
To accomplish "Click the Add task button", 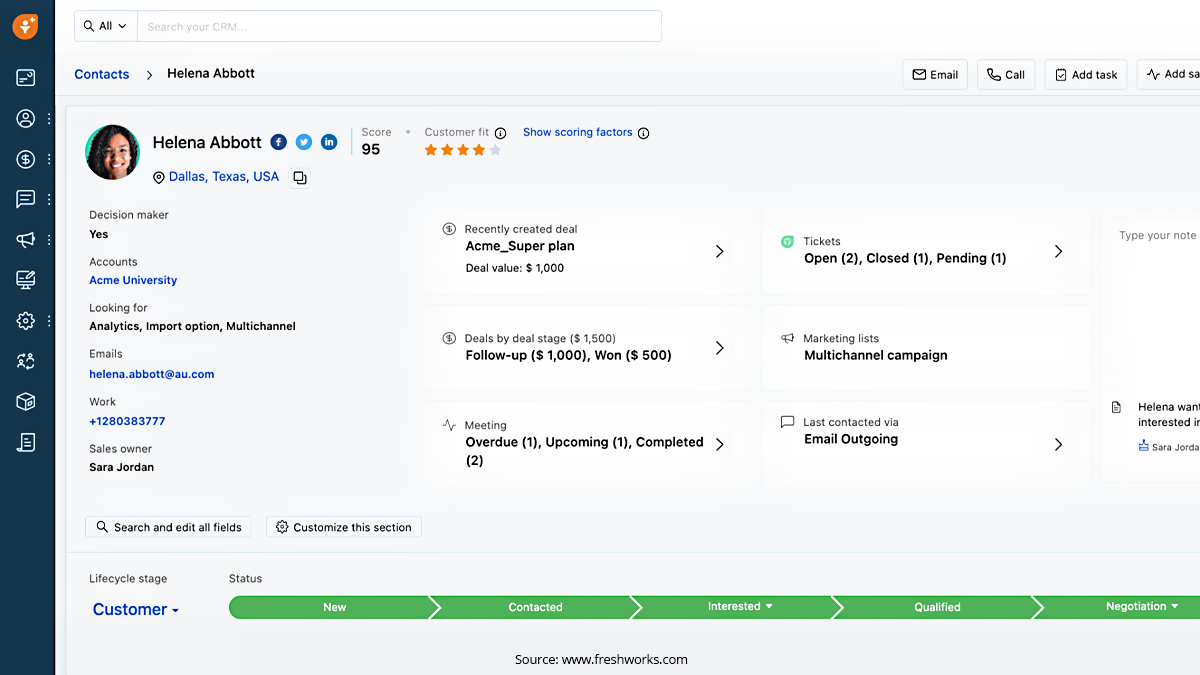I will point(1086,75).
